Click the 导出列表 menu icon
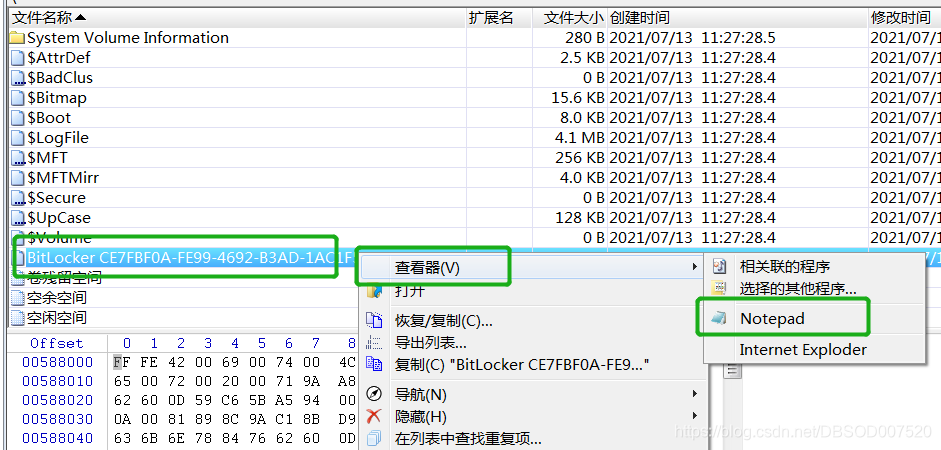Viewport: 941px width, 450px height. (x=374, y=343)
